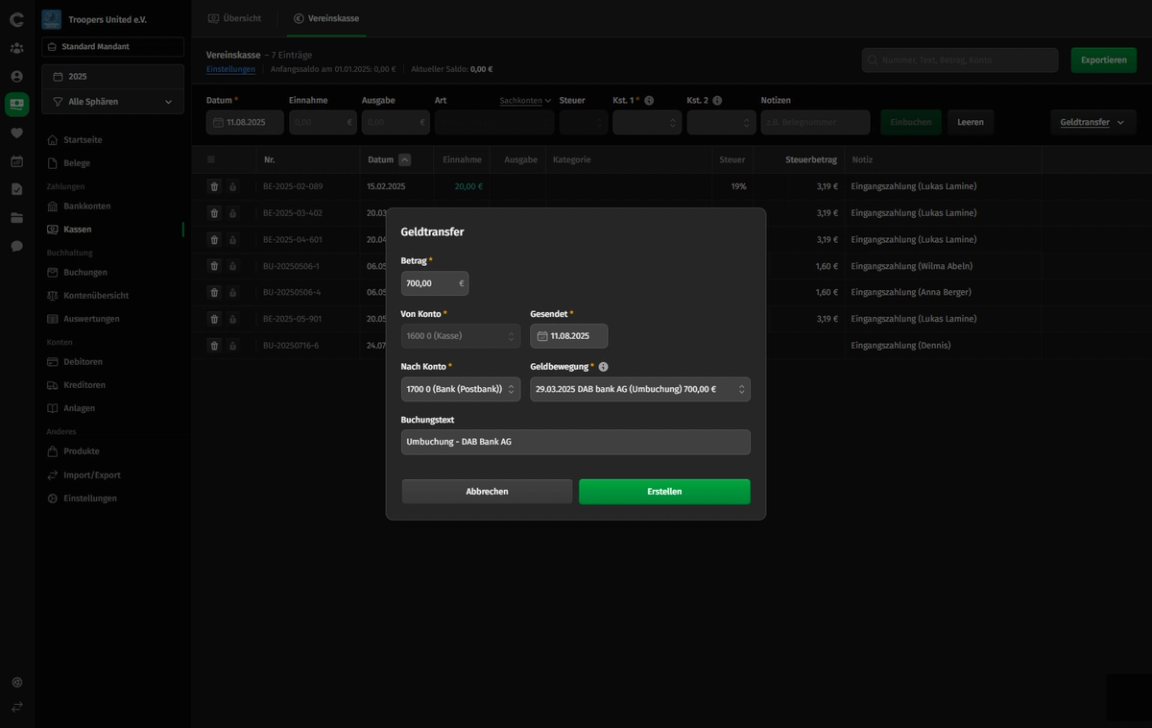
Task: Open Bankkonten in the sidebar
Action: pos(87,206)
